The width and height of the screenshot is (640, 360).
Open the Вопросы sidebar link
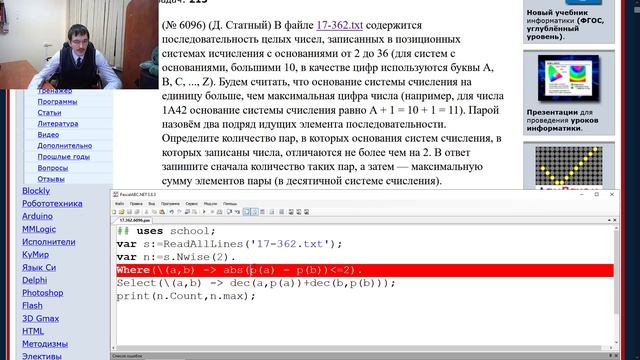click(53, 168)
